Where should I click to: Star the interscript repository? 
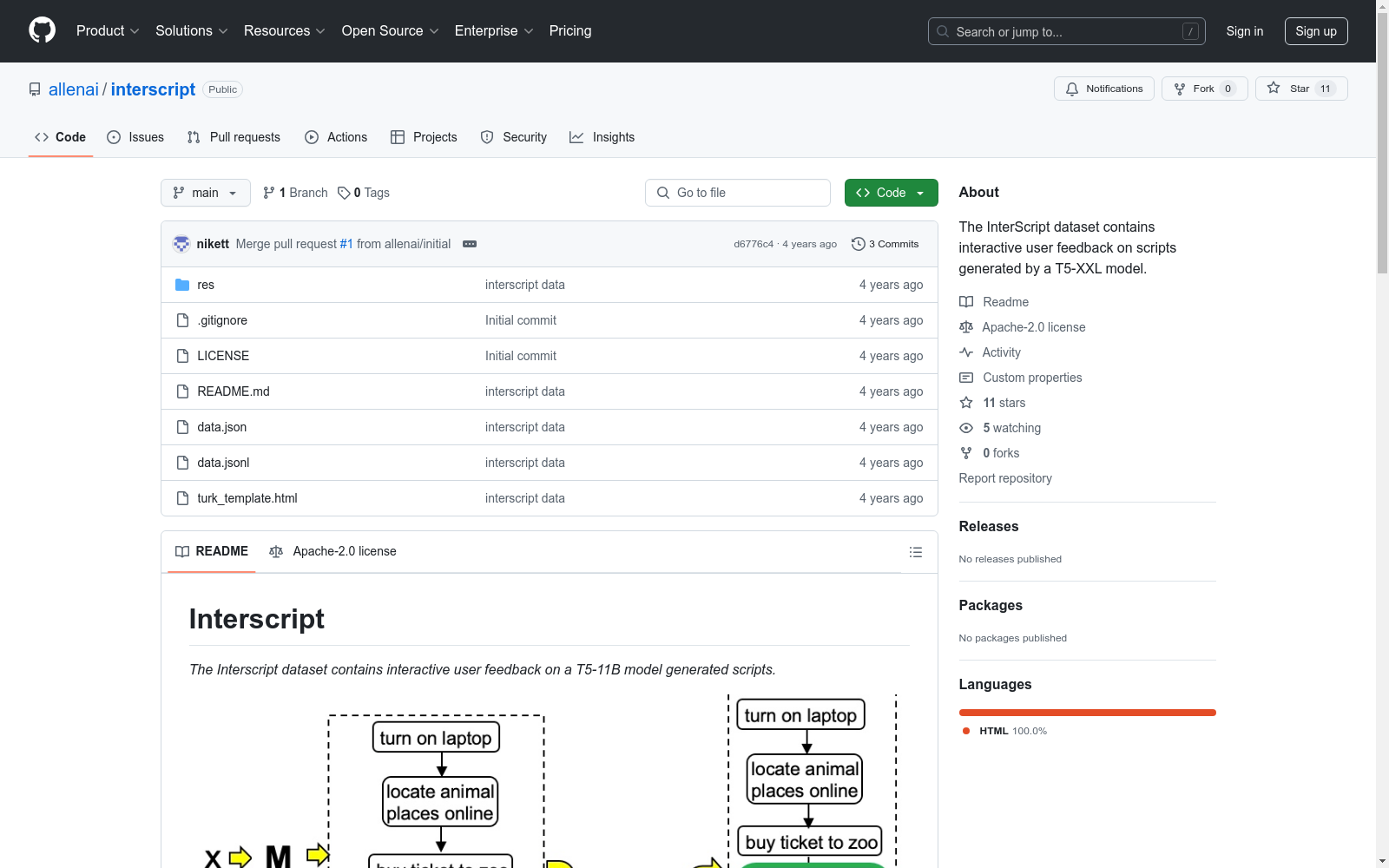pos(1301,89)
